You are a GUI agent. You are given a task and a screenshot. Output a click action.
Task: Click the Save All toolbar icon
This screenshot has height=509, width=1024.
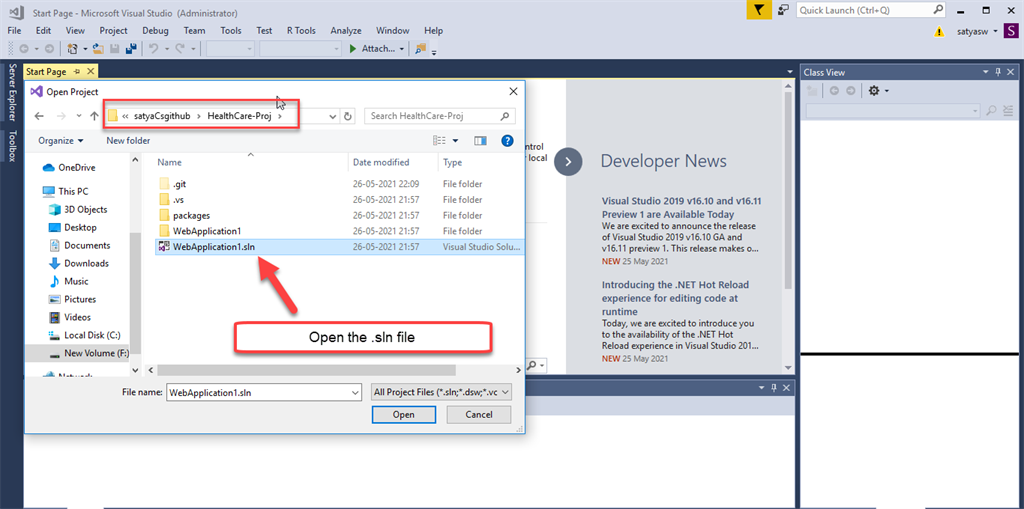(x=131, y=48)
